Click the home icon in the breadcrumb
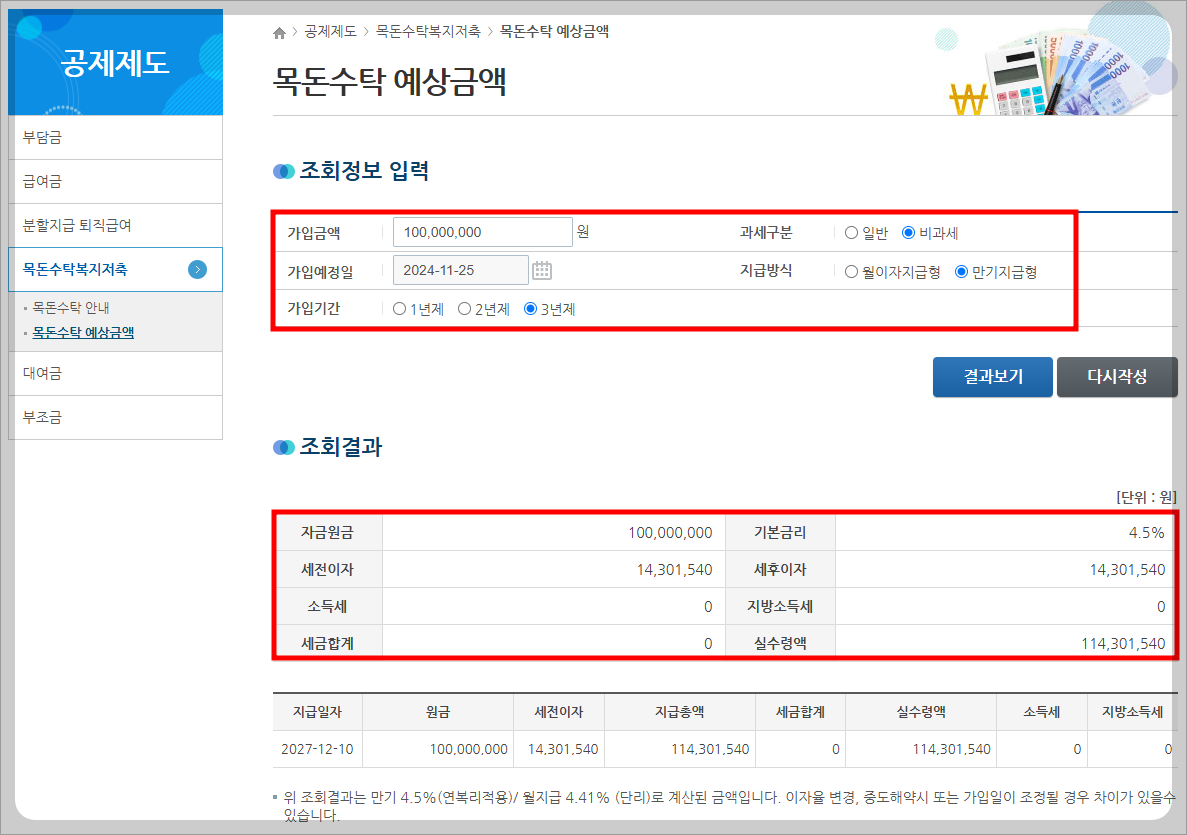The width and height of the screenshot is (1187, 835). click(x=279, y=31)
